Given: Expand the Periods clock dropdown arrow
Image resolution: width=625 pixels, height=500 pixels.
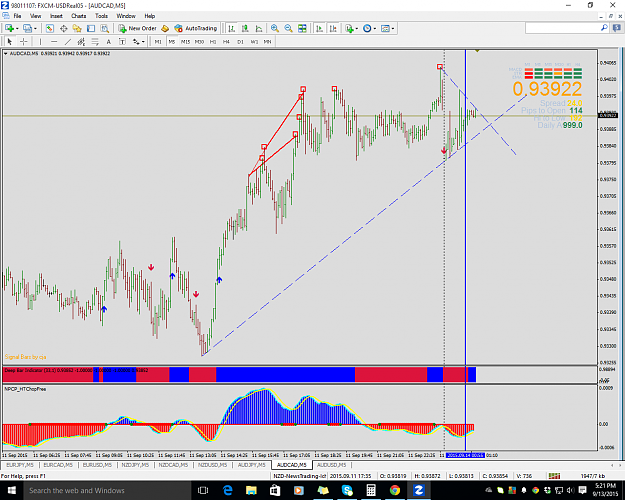Looking at the screenshot, I should pos(375,28).
